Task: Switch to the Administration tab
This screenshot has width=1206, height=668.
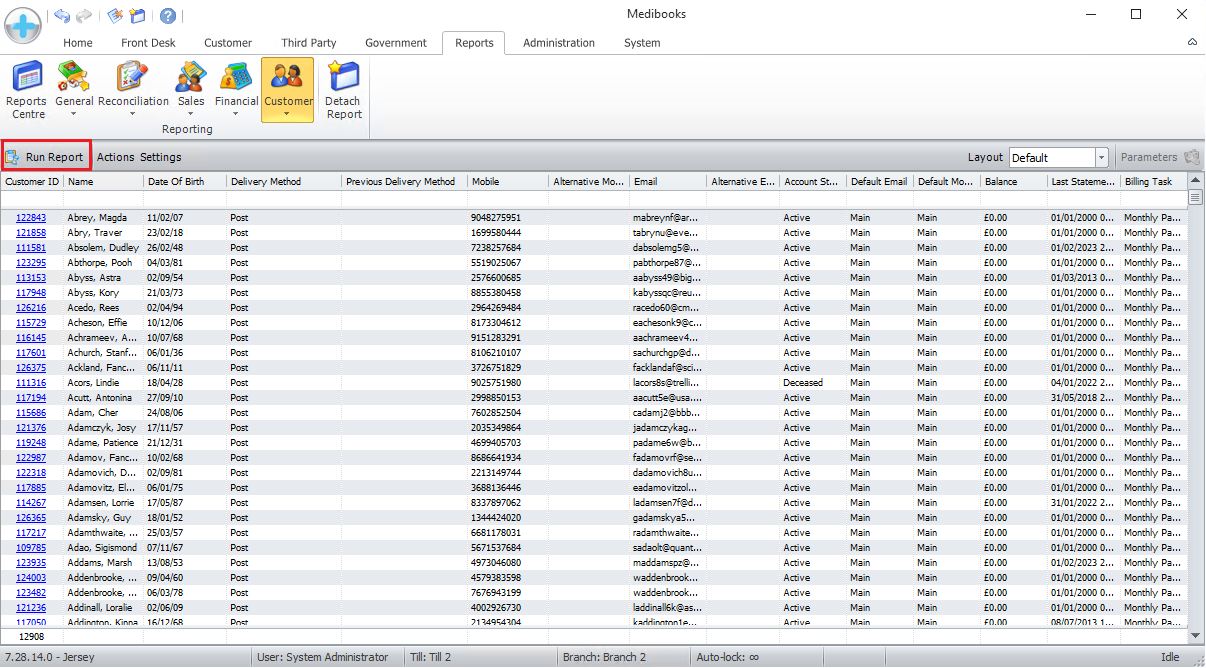Action: point(558,43)
